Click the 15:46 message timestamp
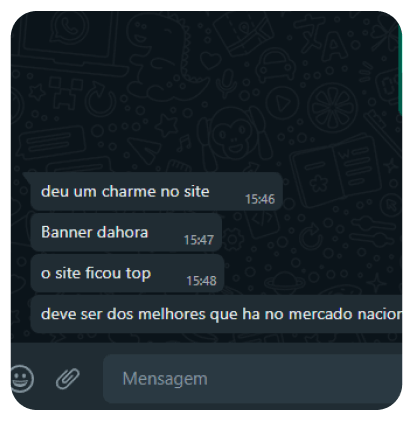The image size is (413, 421). point(260,199)
